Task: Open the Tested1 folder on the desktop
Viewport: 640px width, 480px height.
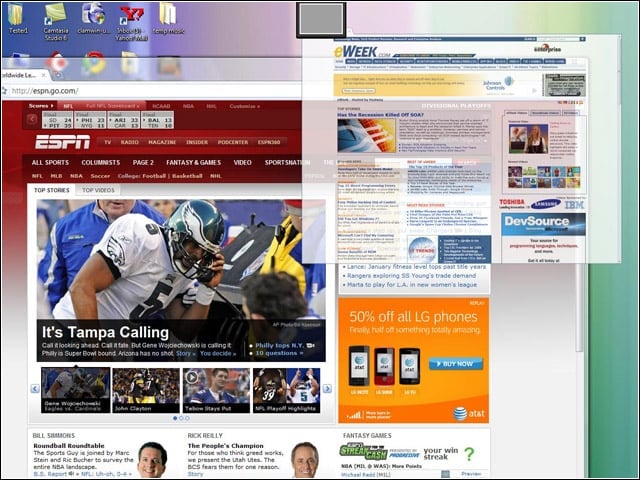Action: (18, 18)
